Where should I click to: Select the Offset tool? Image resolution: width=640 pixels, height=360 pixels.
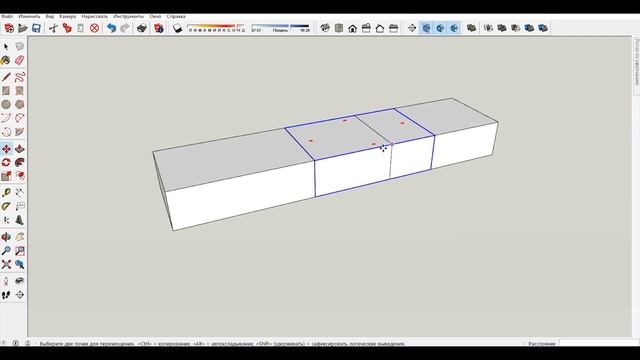click(x=19, y=176)
